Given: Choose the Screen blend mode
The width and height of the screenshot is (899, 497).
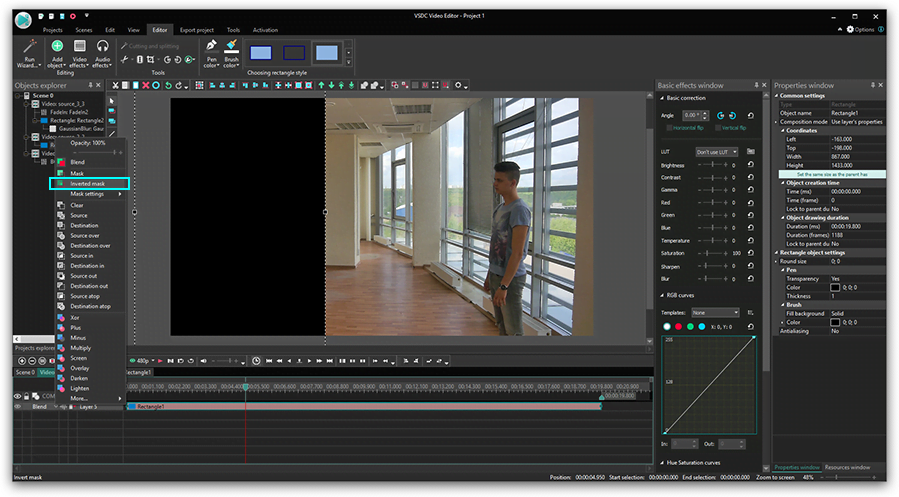Looking at the screenshot, I should point(79,358).
